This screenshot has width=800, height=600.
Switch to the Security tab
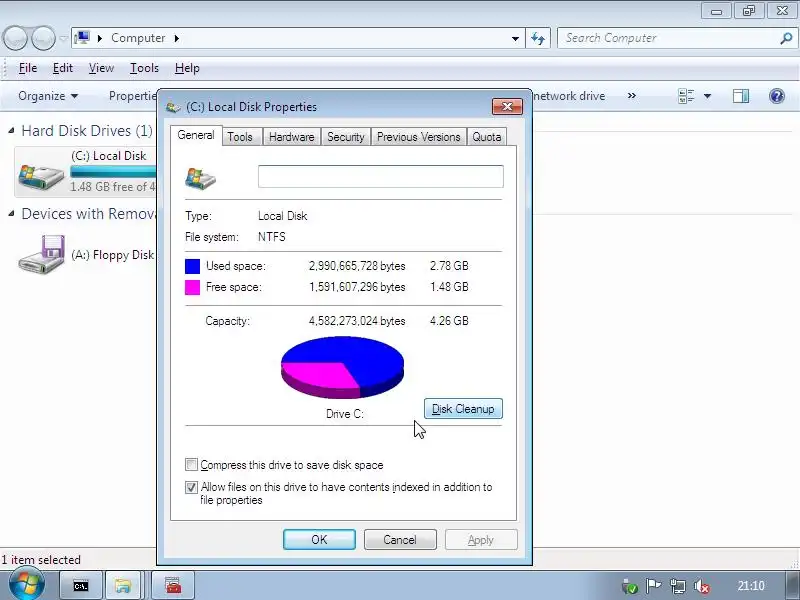345,137
